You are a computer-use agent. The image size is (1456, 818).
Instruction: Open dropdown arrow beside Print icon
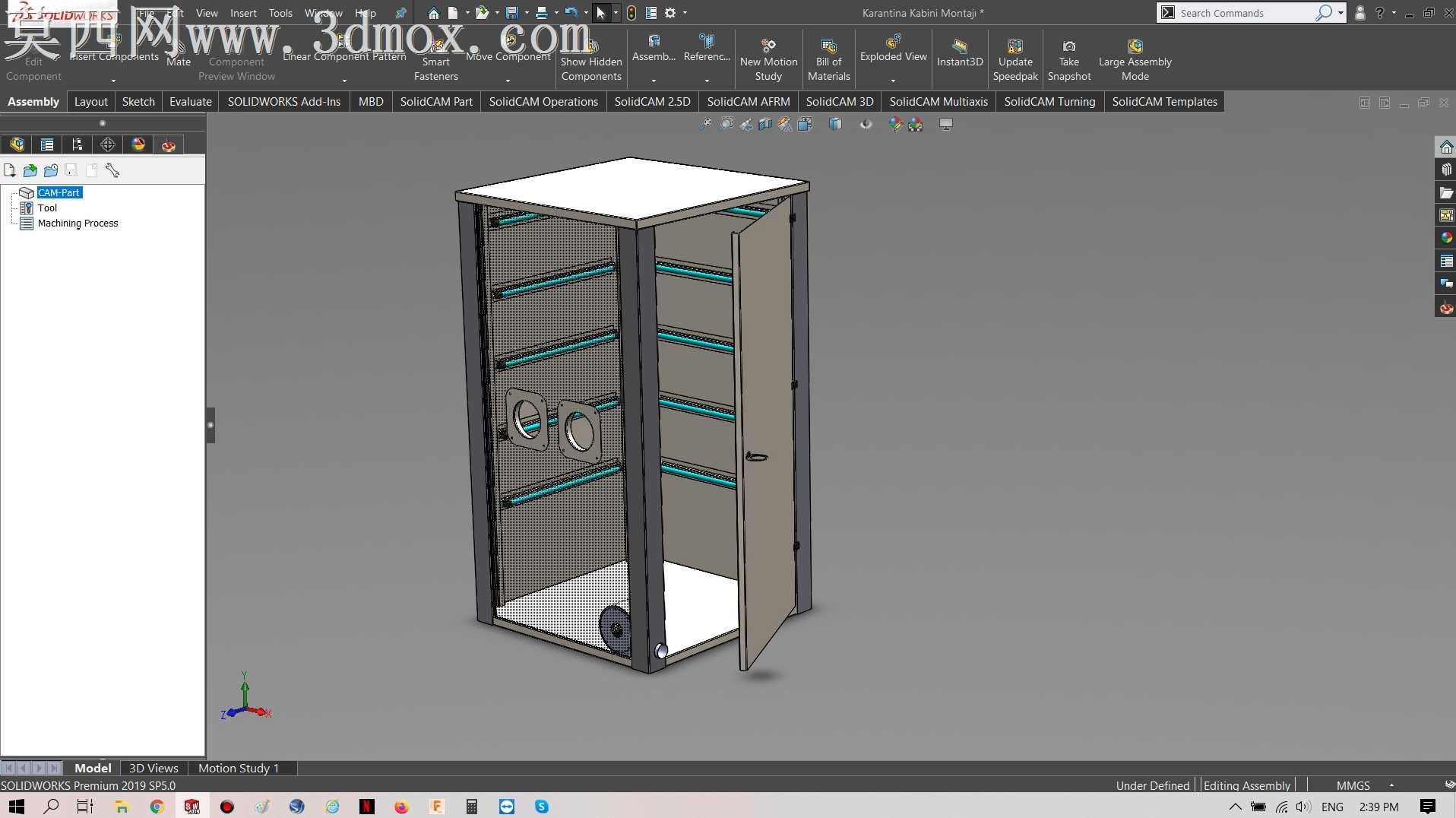click(x=556, y=13)
